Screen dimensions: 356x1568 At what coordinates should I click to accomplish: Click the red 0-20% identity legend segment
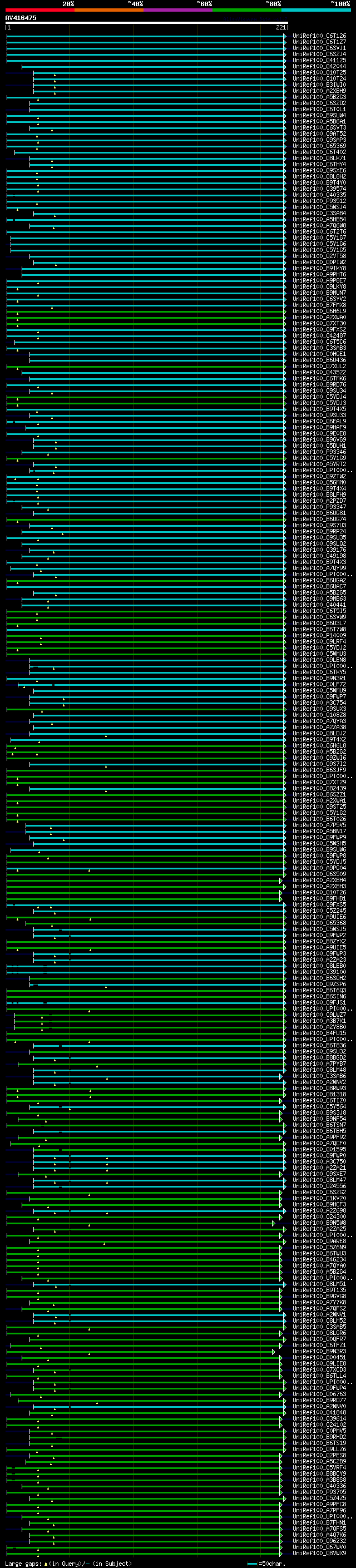39,10
